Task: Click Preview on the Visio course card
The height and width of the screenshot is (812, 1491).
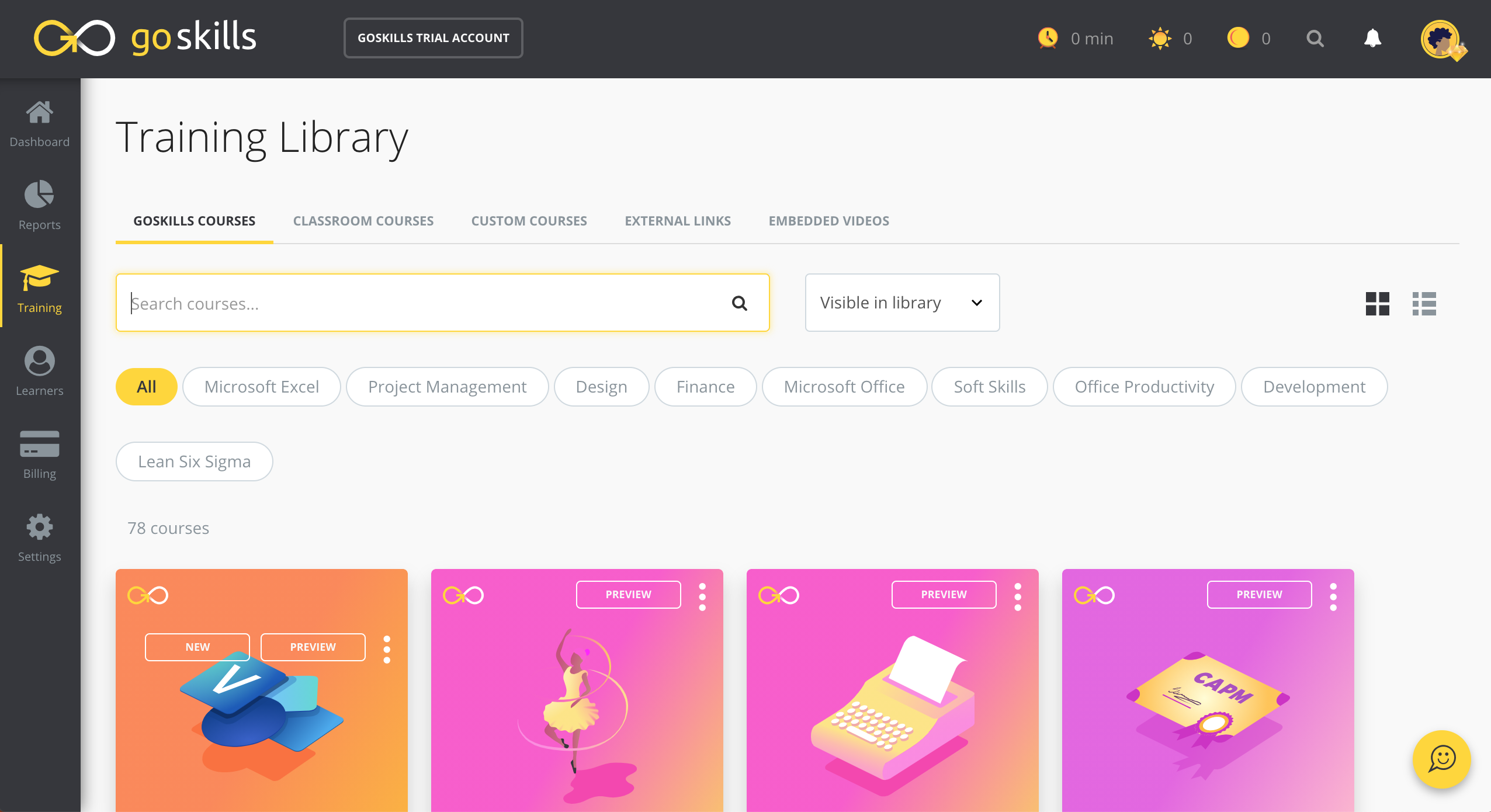Action: pos(313,647)
